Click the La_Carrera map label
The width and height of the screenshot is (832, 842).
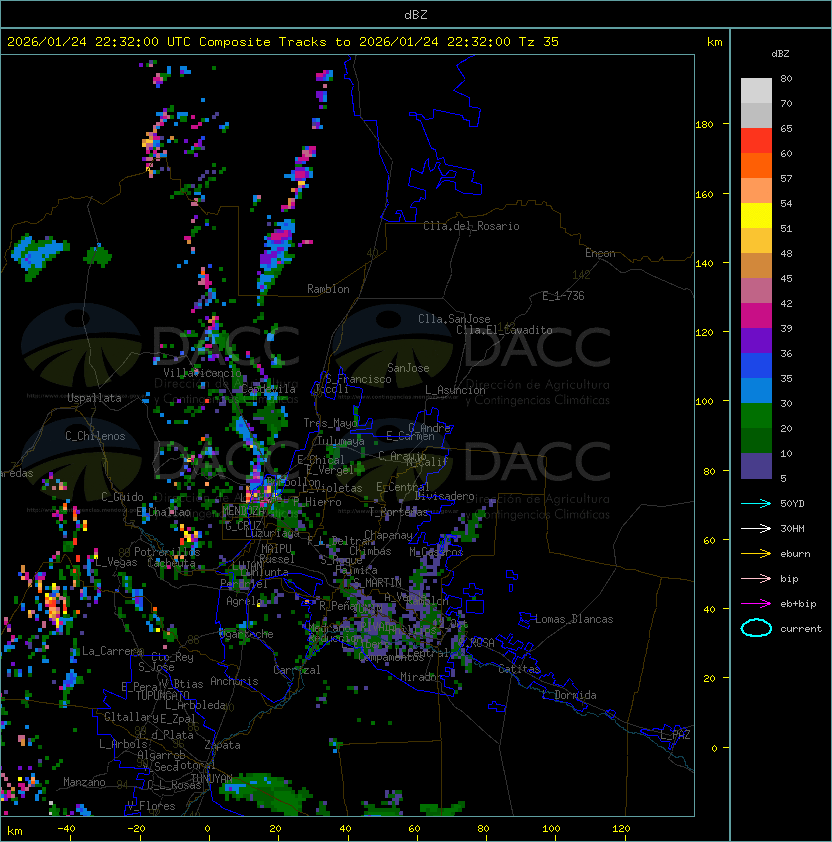coord(112,651)
